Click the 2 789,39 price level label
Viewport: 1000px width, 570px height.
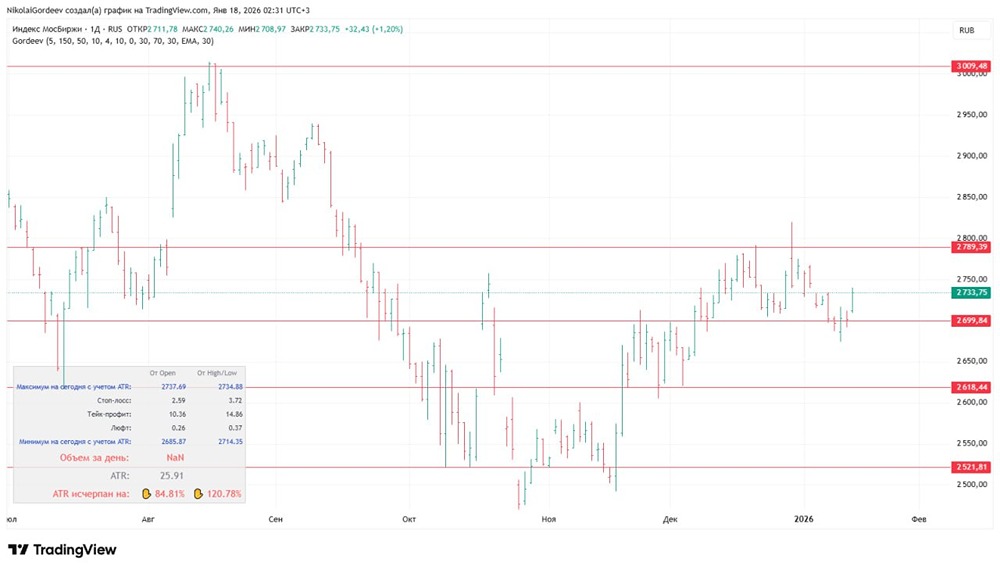click(x=972, y=247)
